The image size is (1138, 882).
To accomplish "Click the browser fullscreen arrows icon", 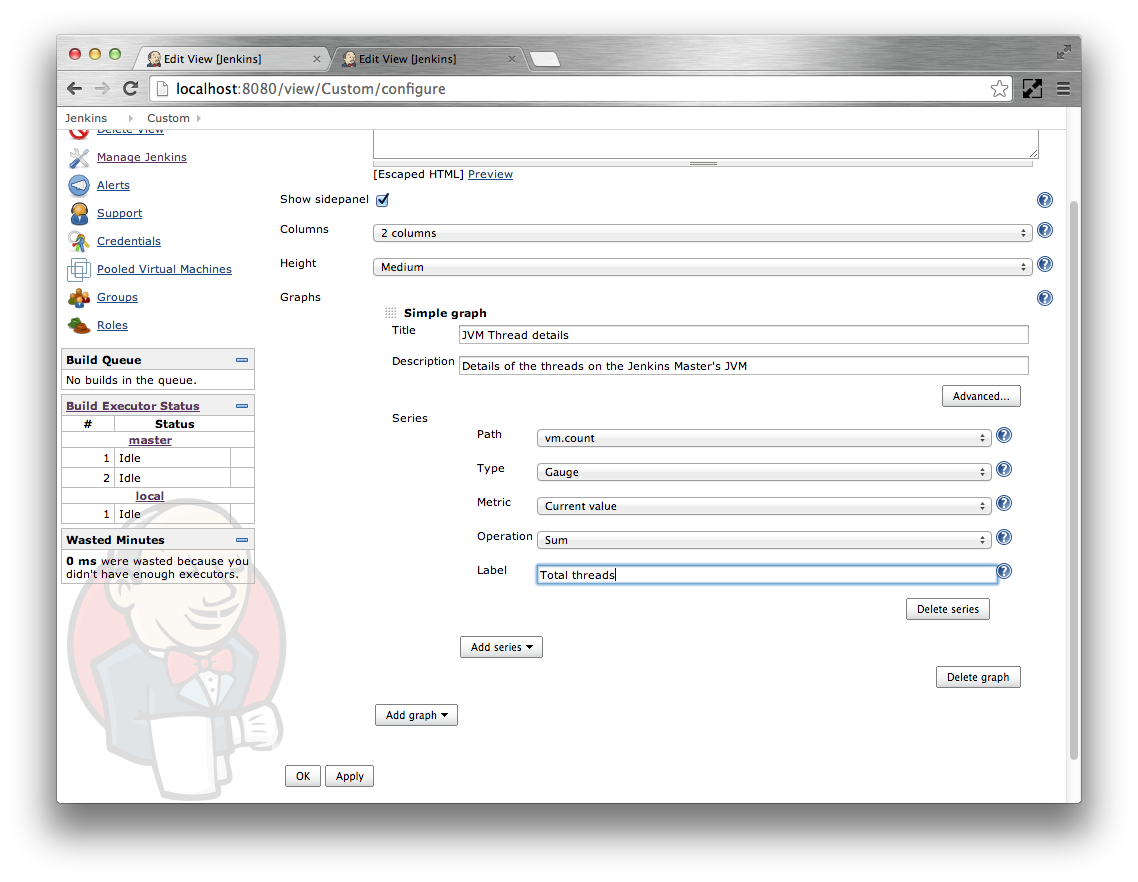I will coord(1063,52).
